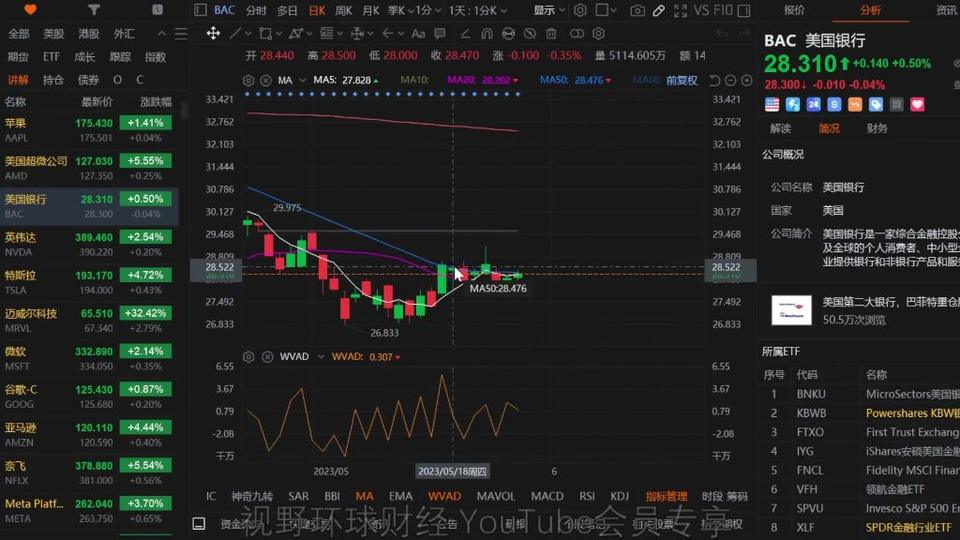Viewport: 960px width, 540px height.
Task: Select the text annotation Aa tool
Action: pos(418,34)
